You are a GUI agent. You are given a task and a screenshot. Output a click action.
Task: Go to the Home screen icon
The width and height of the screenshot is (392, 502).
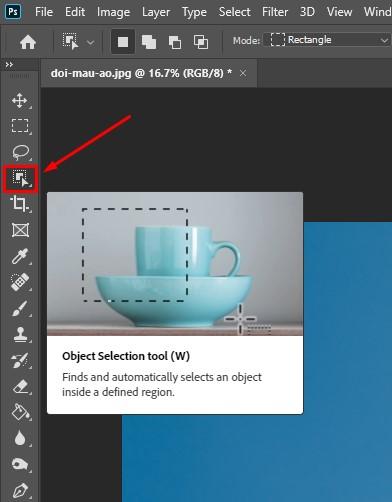28,42
